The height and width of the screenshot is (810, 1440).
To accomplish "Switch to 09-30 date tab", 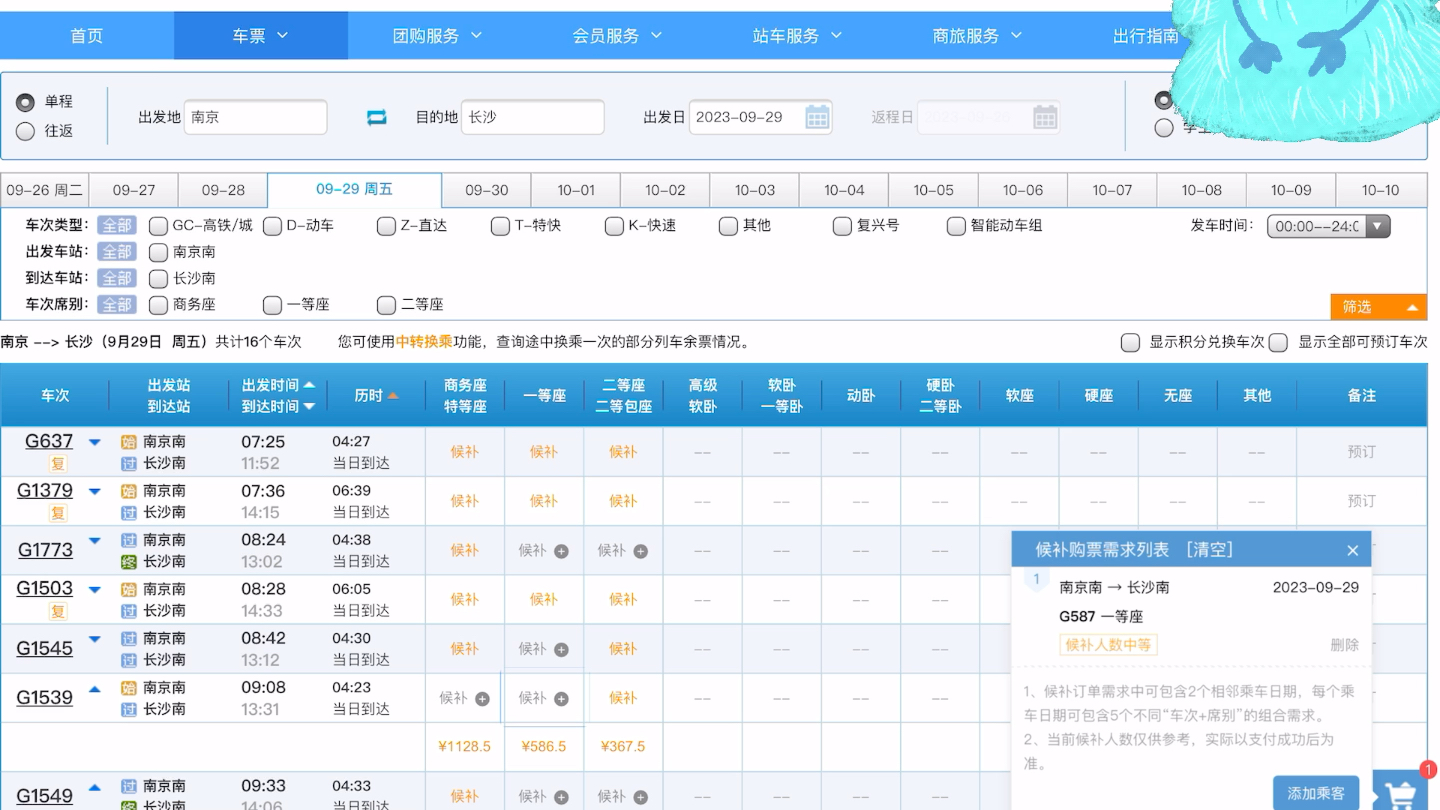I will (486, 190).
